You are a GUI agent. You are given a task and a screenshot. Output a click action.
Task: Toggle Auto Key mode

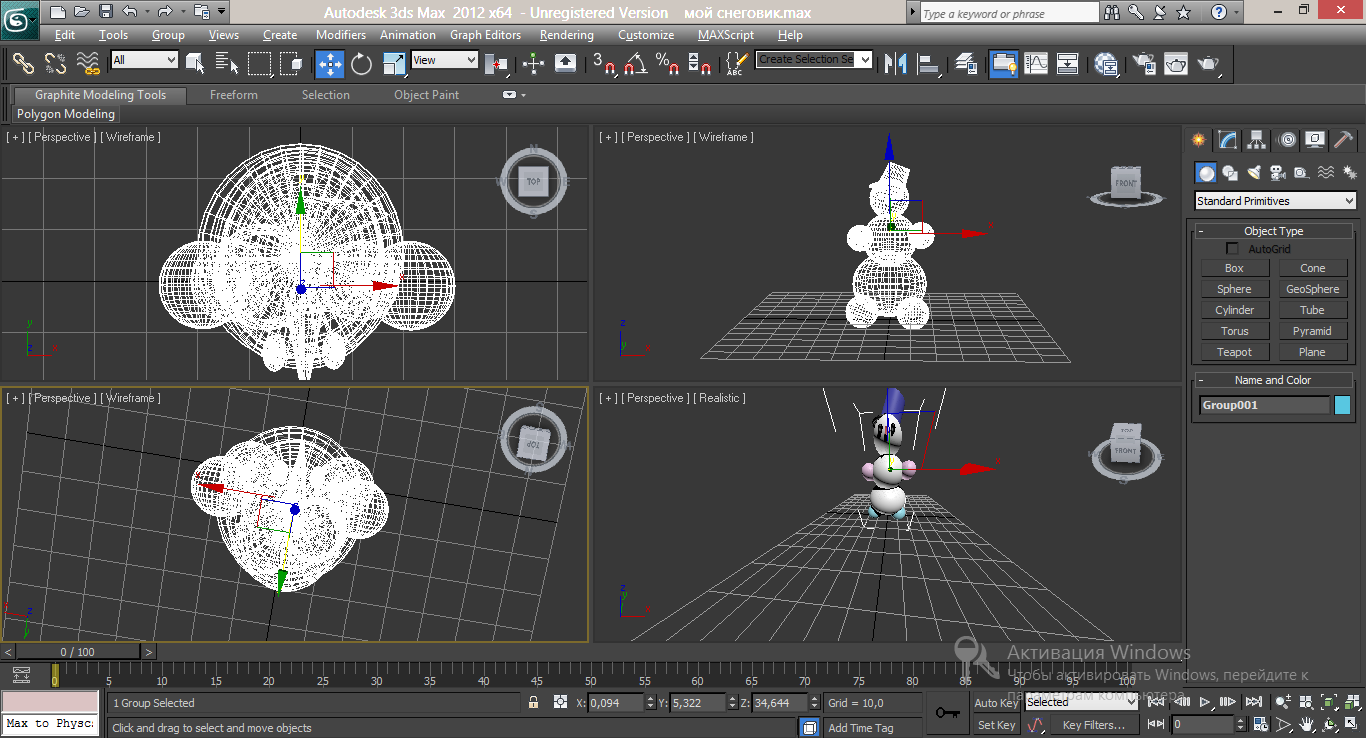coord(996,703)
